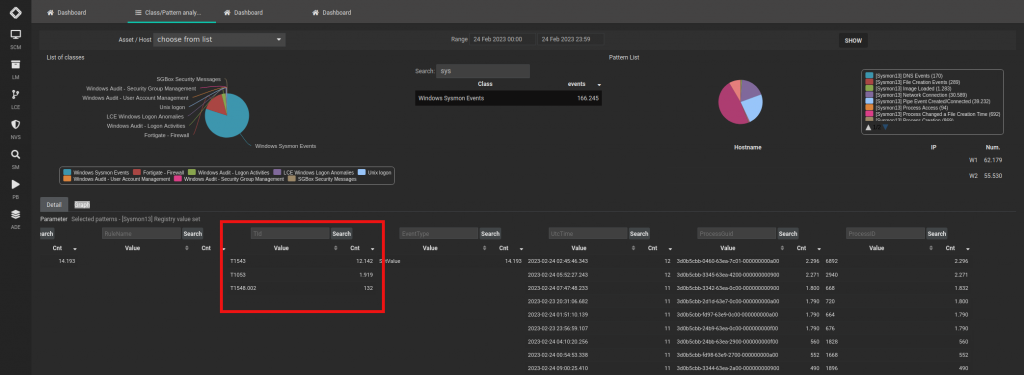This screenshot has height=375, width=1024.
Task: Select the T1543 value row
Action: point(301,261)
